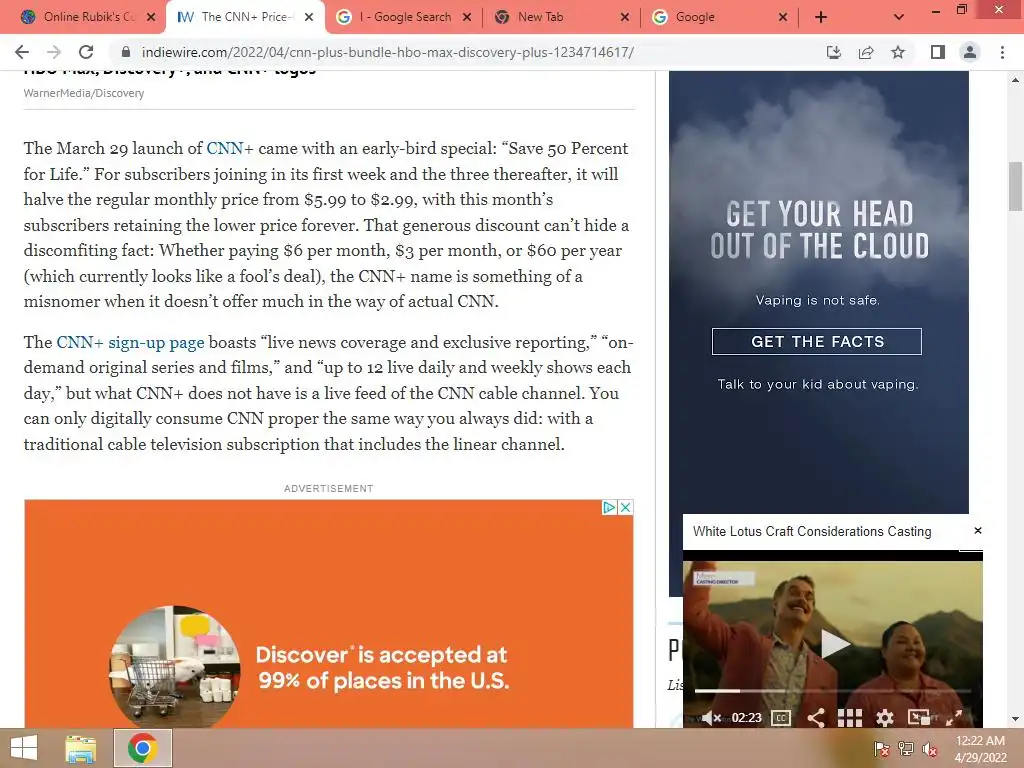Open AdChoices icon on Discover ad
This screenshot has height=768, width=1024.
coord(609,507)
